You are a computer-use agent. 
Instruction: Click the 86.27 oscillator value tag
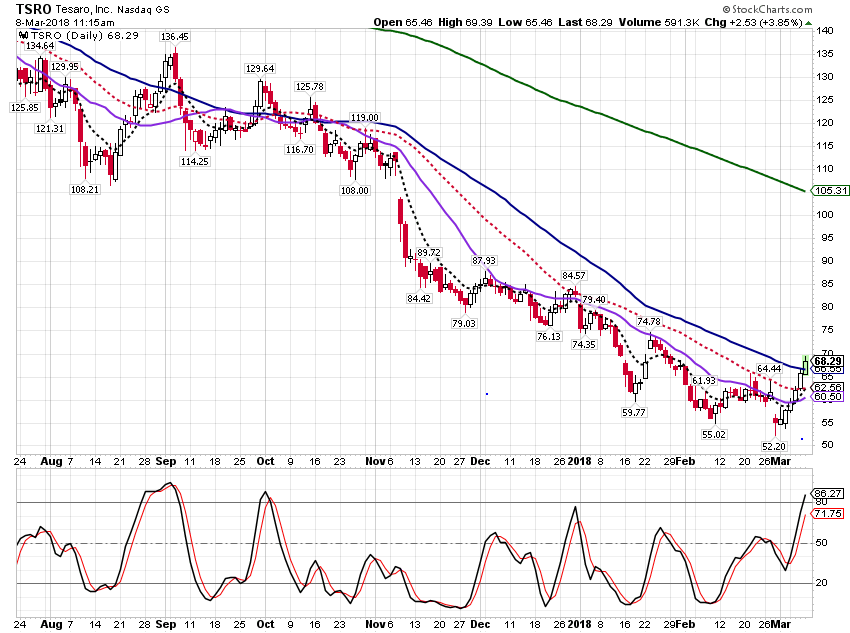[x=828, y=493]
